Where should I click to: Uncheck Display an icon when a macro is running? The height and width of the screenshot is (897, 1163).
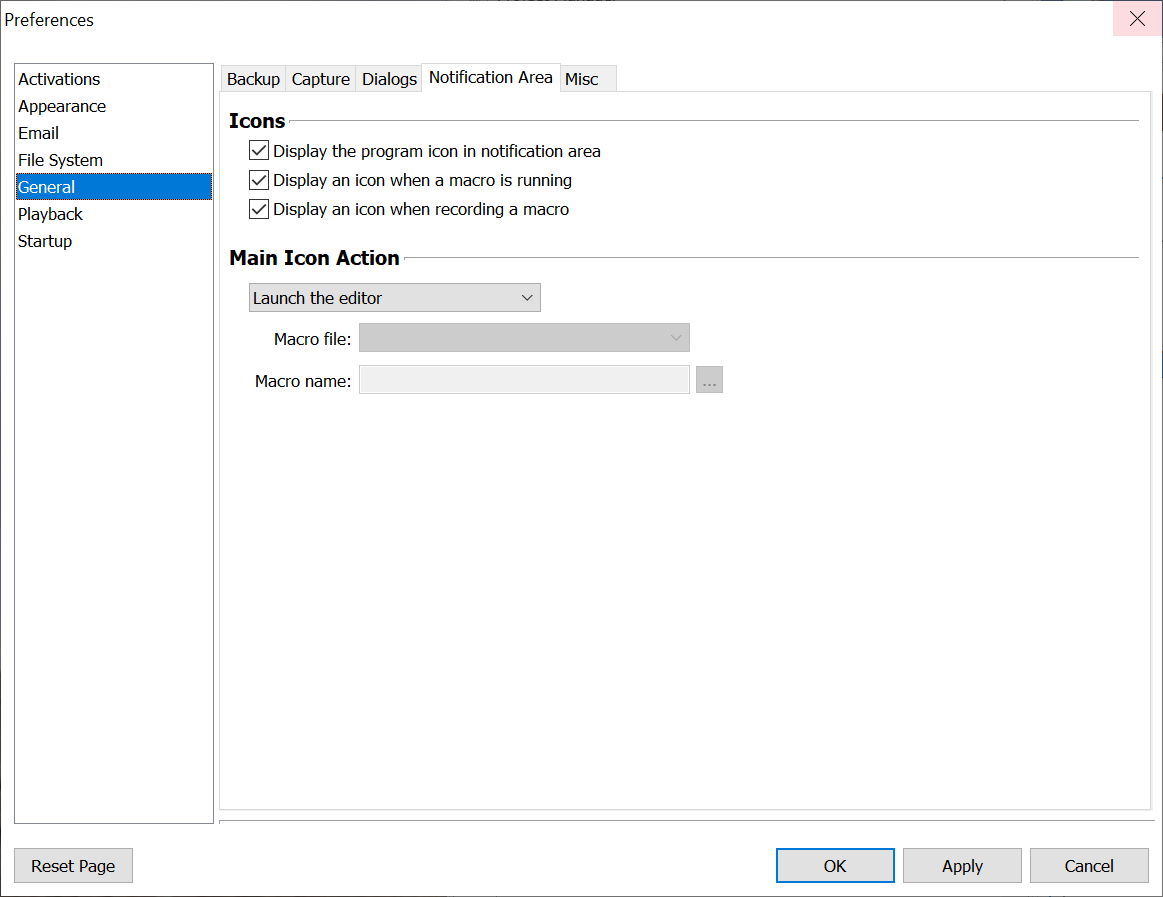pyautogui.click(x=259, y=180)
